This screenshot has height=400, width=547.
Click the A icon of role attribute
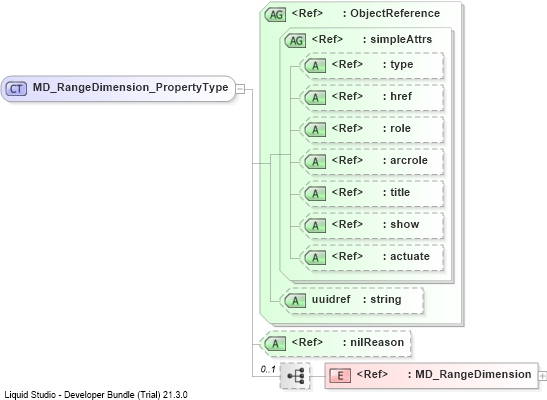(x=315, y=130)
